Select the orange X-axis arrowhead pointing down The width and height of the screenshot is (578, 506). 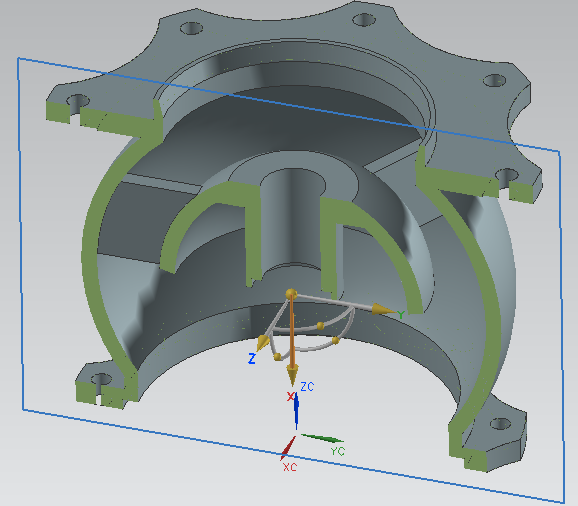(x=292, y=374)
